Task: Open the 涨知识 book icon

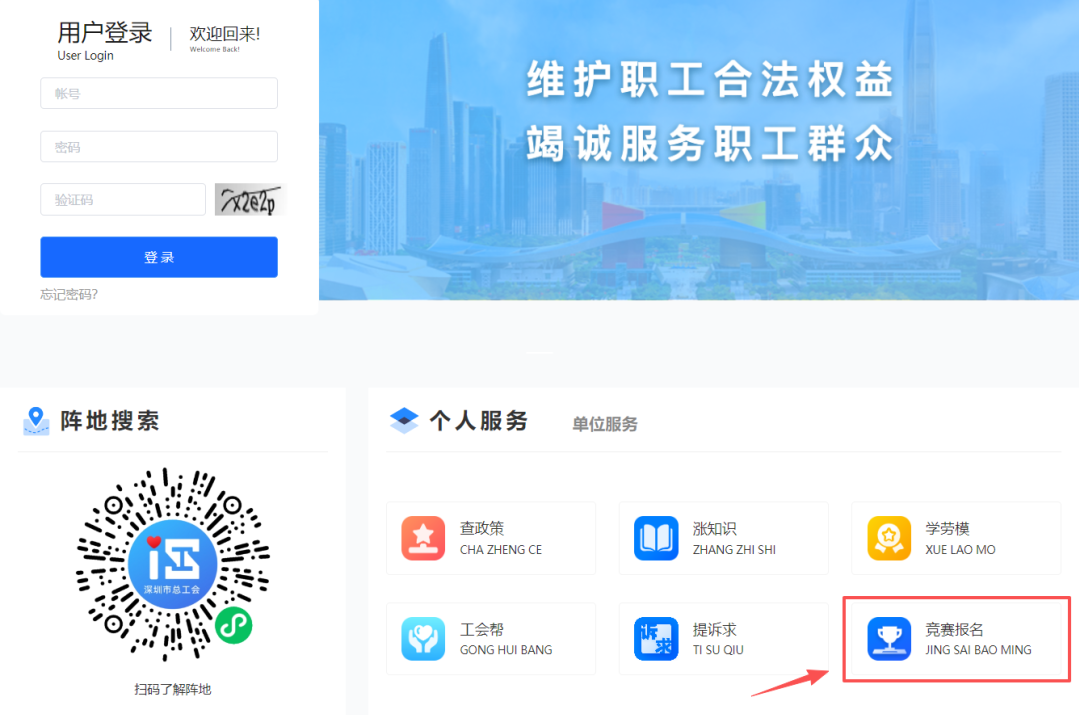Action: click(656, 538)
